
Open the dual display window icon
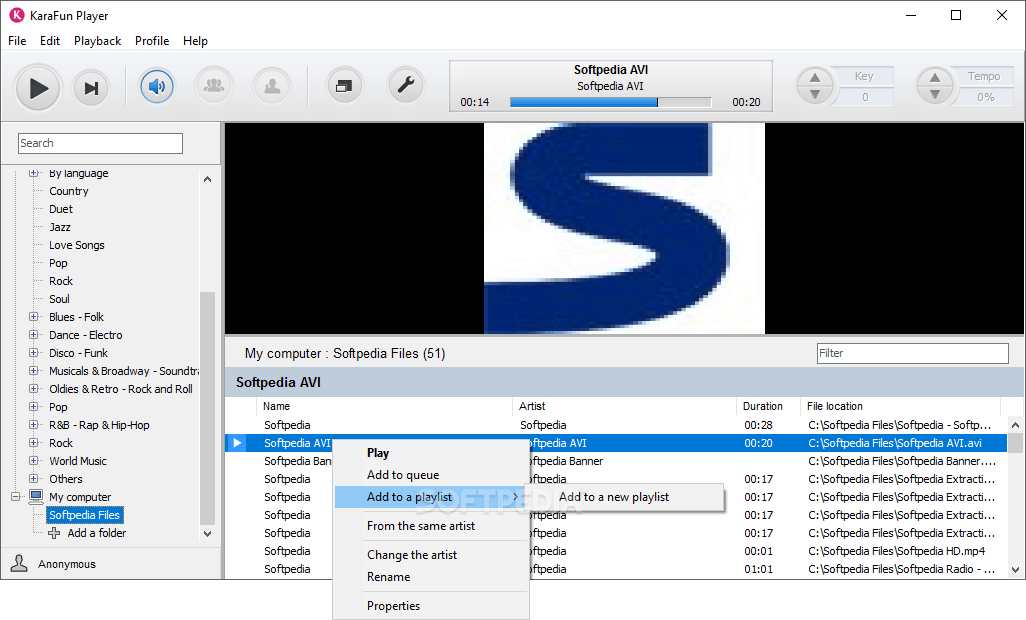pyautogui.click(x=344, y=86)
